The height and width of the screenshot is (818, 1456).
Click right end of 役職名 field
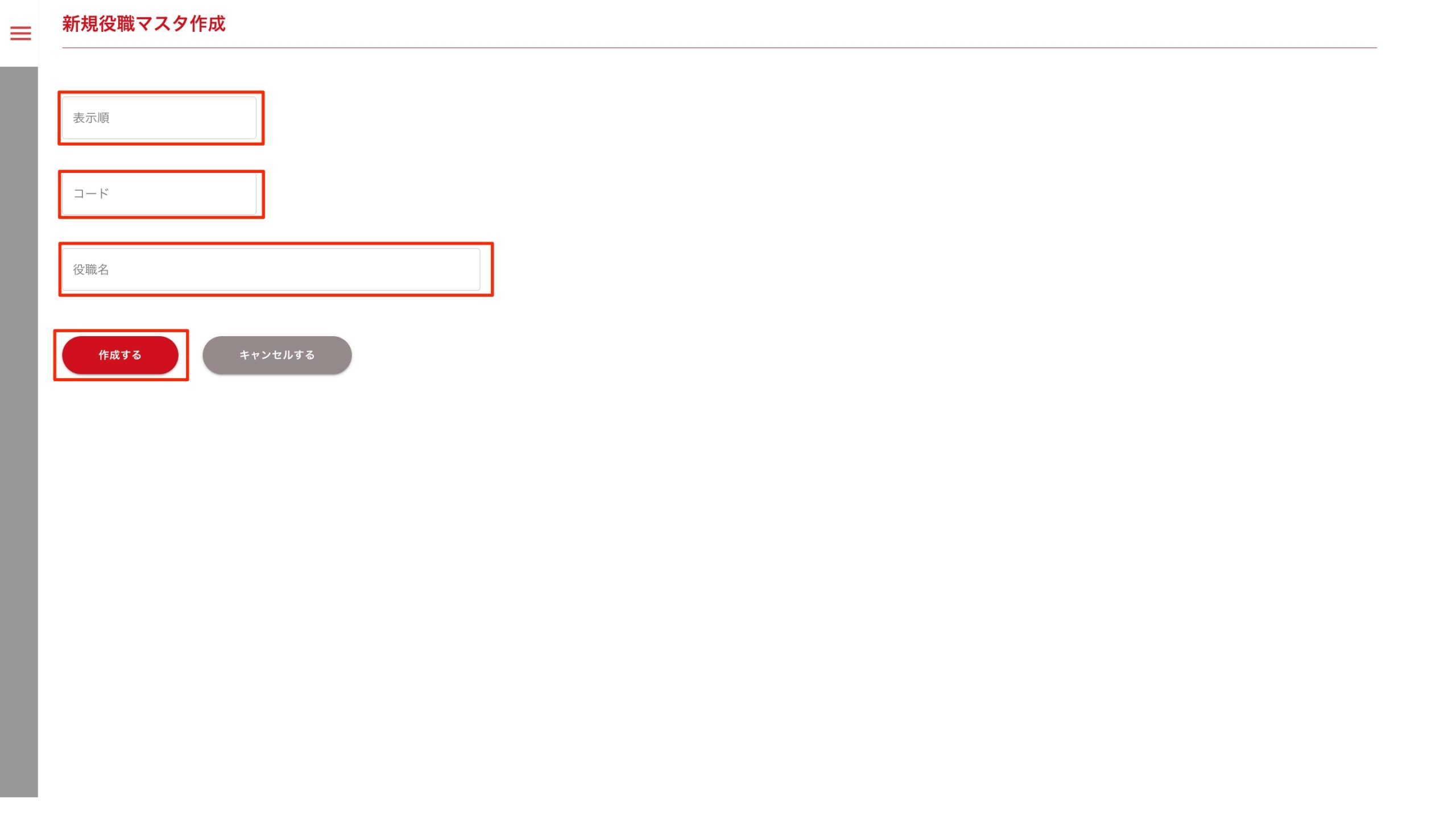click(x=466, y=270)
